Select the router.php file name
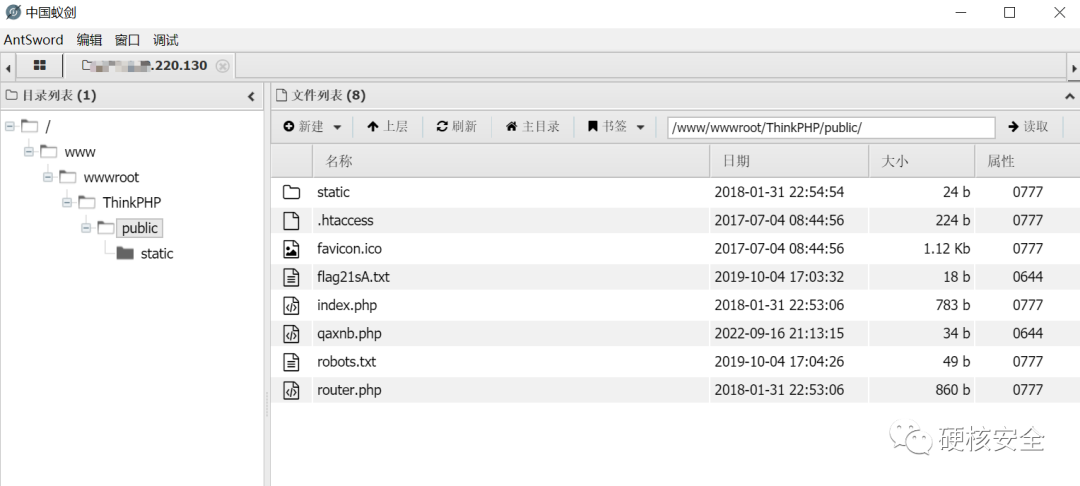This screenshot has height=486, width=1080. coord(349,390)
